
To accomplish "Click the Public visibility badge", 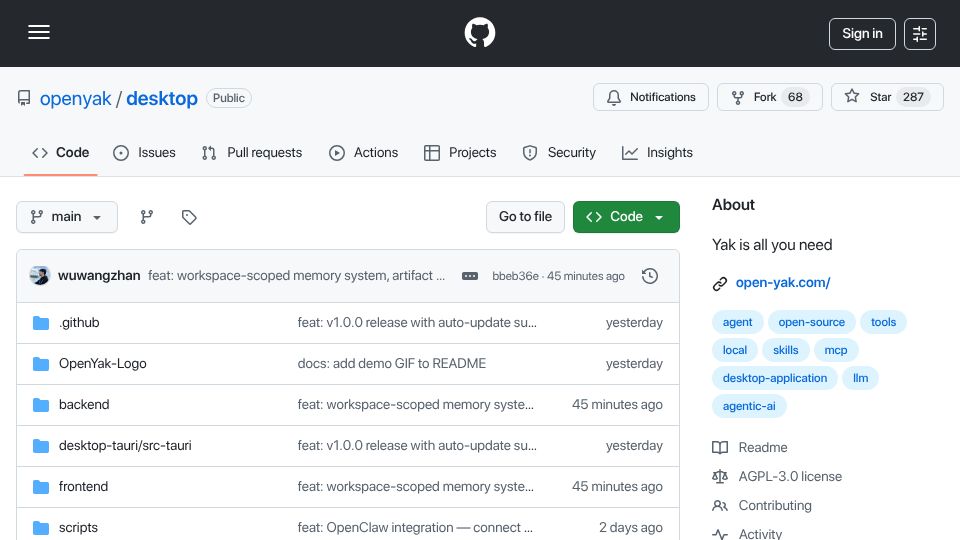I will tap(229, 98).
